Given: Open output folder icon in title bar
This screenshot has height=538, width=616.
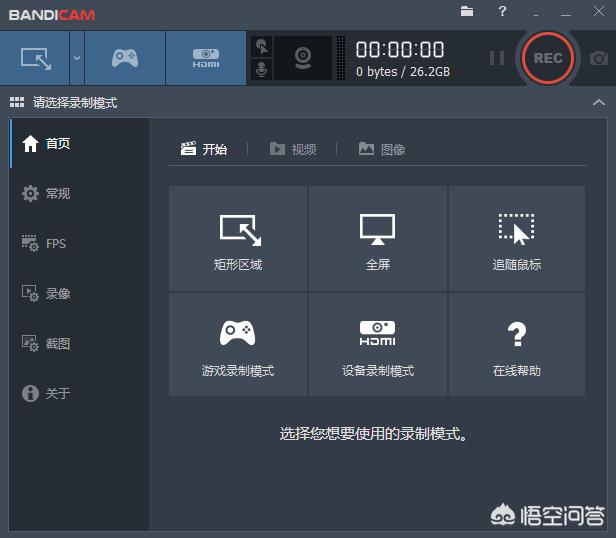Looking at the screenshot, I should pyautogui.click(x=467, y=11).
